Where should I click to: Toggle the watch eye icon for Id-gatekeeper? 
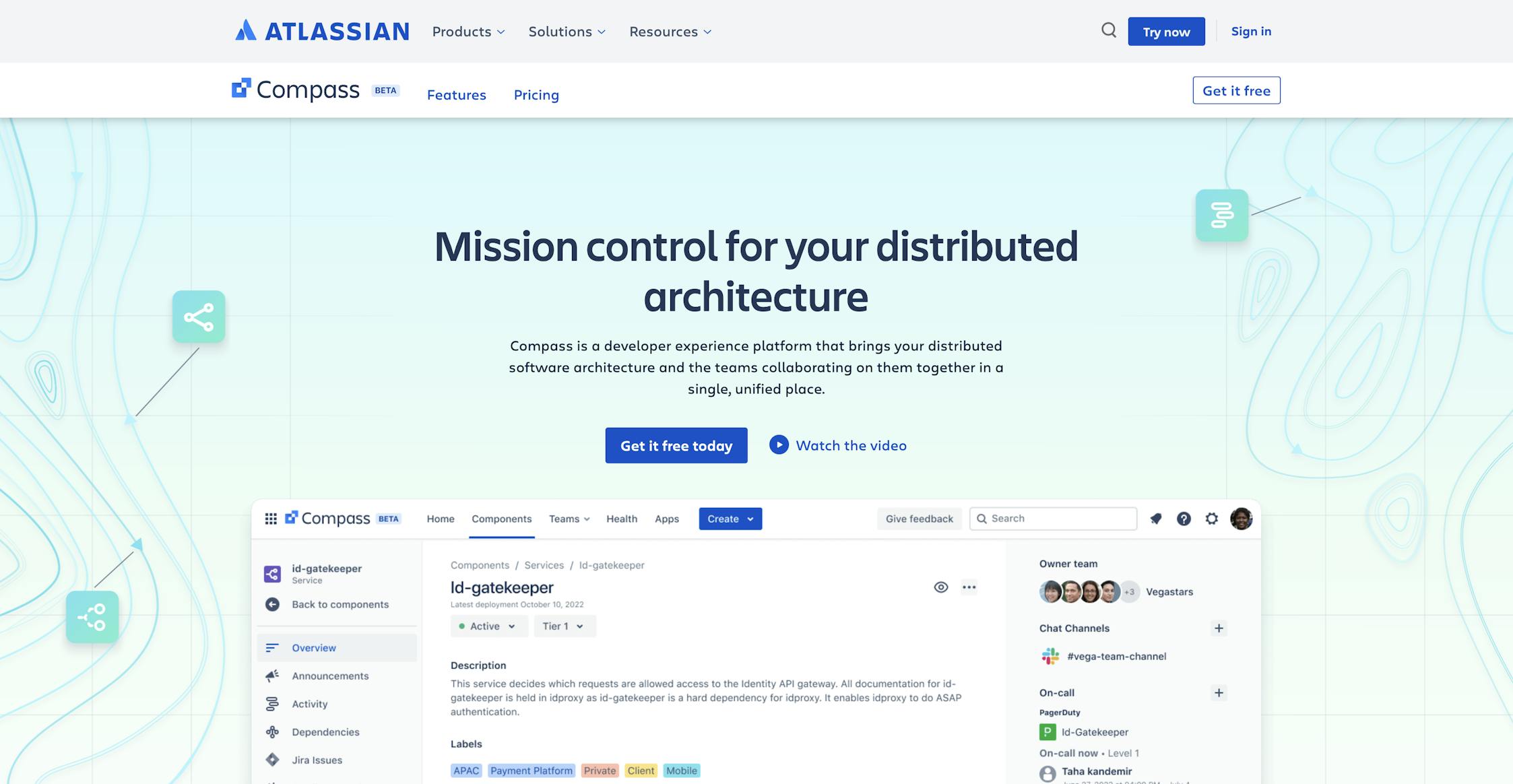941,587
